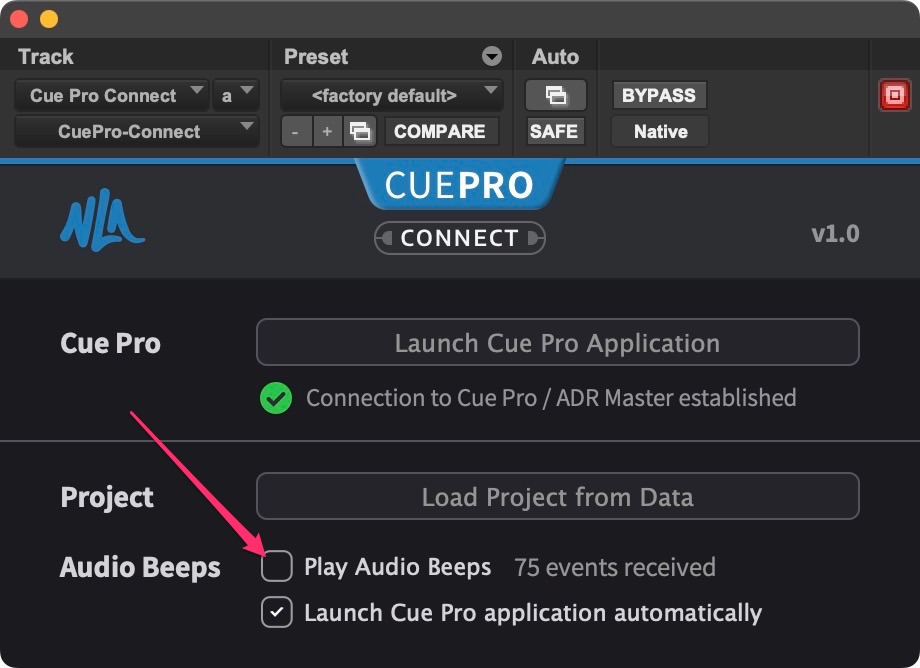This screenshot has height=668, width=920.
Task: Click previous preset minus button
Action: coord(295,131)
